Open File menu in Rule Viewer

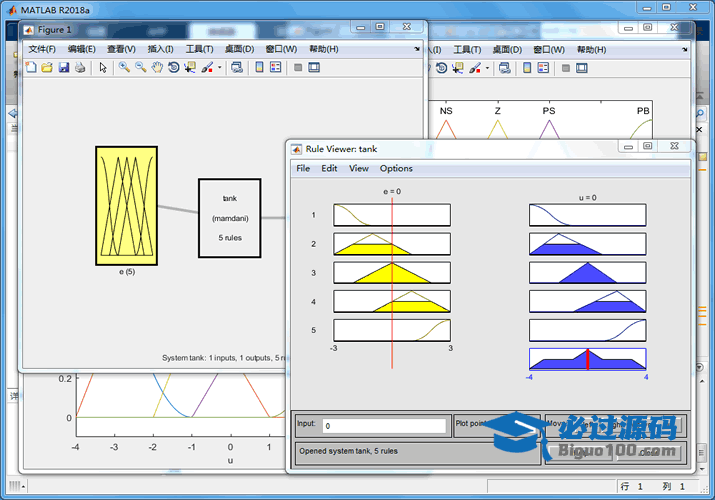click(x=303, y=168)
